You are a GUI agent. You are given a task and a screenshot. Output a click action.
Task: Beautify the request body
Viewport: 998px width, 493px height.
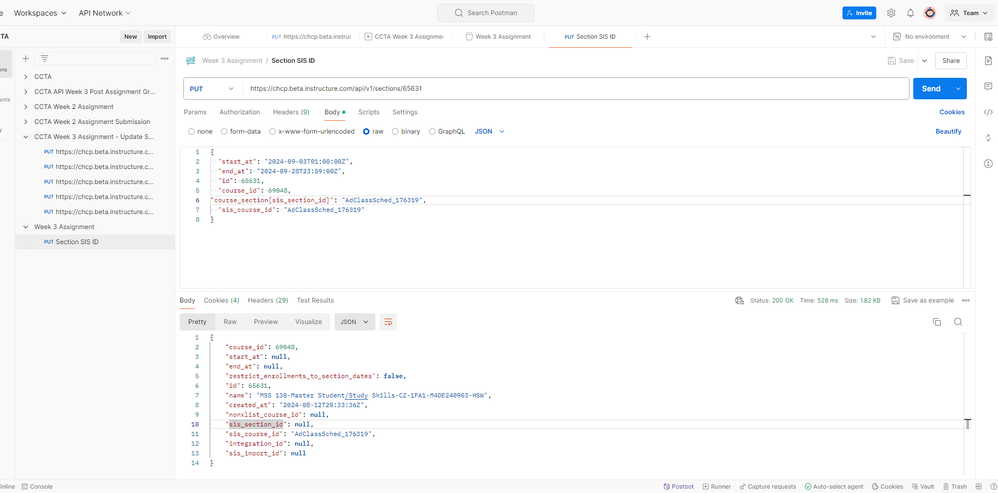[948, 132]
